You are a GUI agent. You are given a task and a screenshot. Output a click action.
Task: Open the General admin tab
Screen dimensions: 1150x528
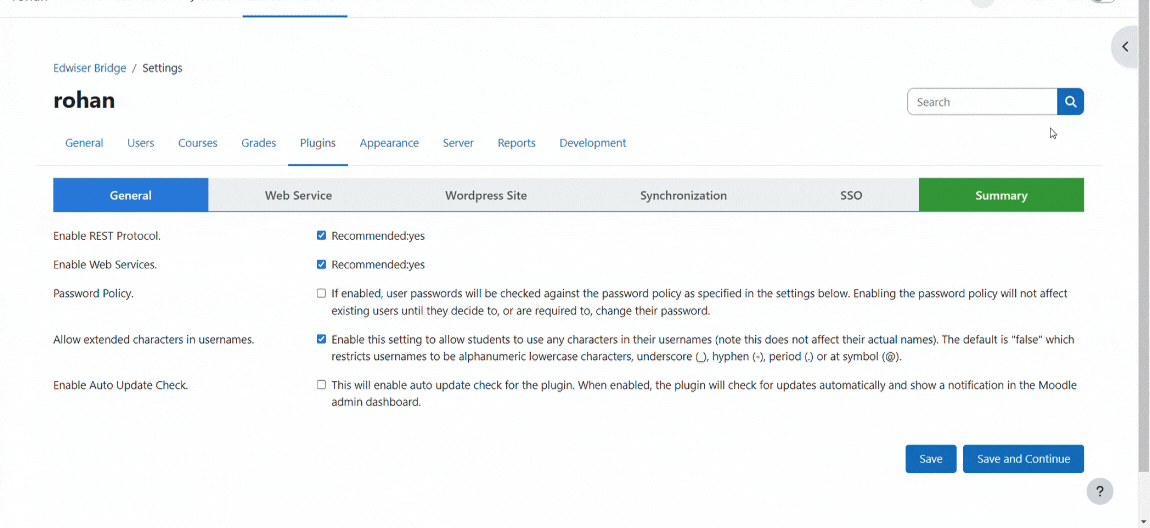84,143
